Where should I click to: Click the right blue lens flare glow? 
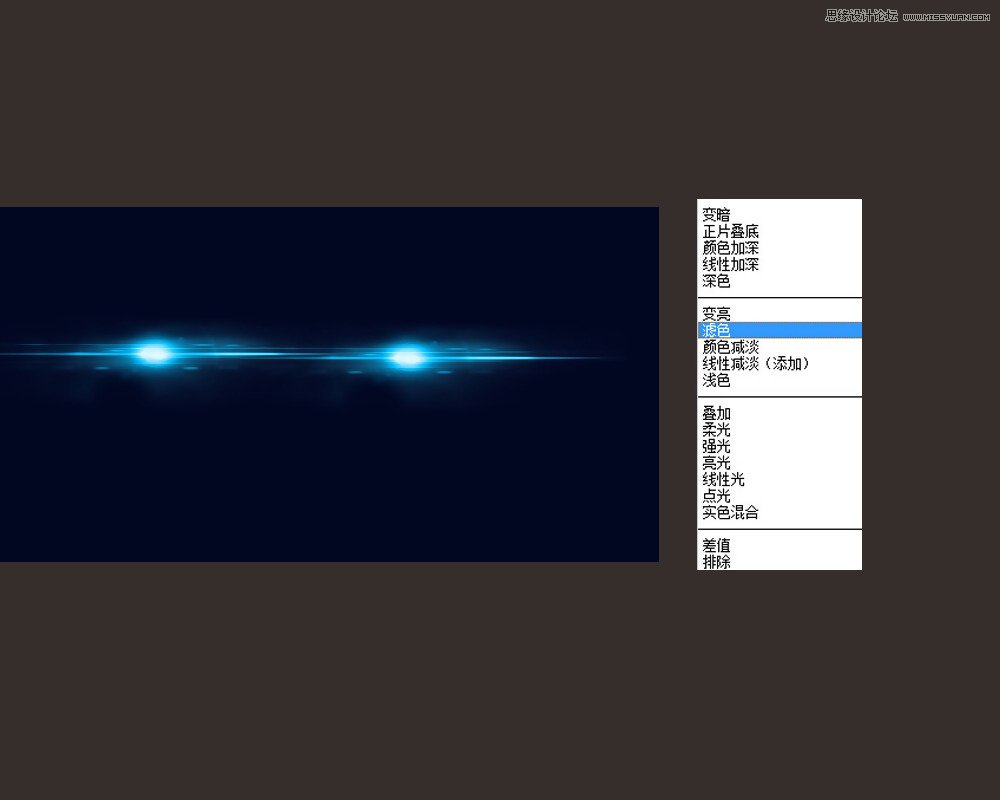pyautogui.click(x=407, y=357)
